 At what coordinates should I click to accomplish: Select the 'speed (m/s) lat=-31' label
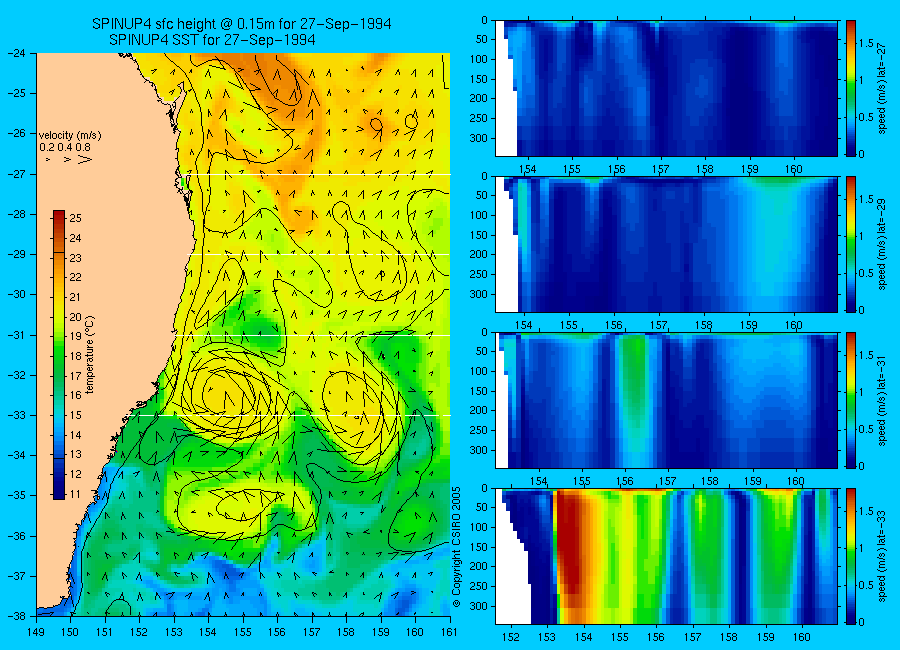(x=882, y=400)
